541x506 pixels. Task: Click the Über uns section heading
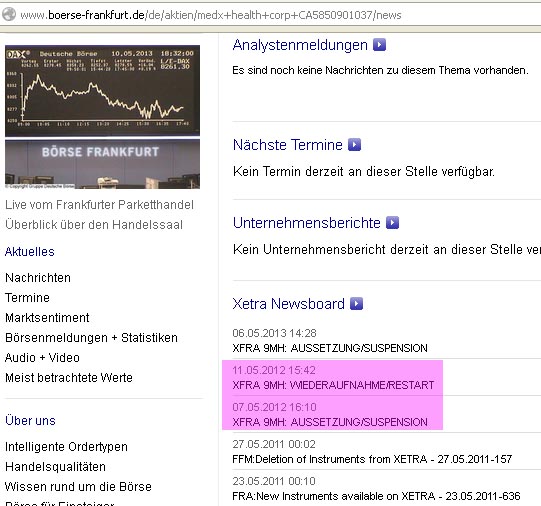(30, 421)
